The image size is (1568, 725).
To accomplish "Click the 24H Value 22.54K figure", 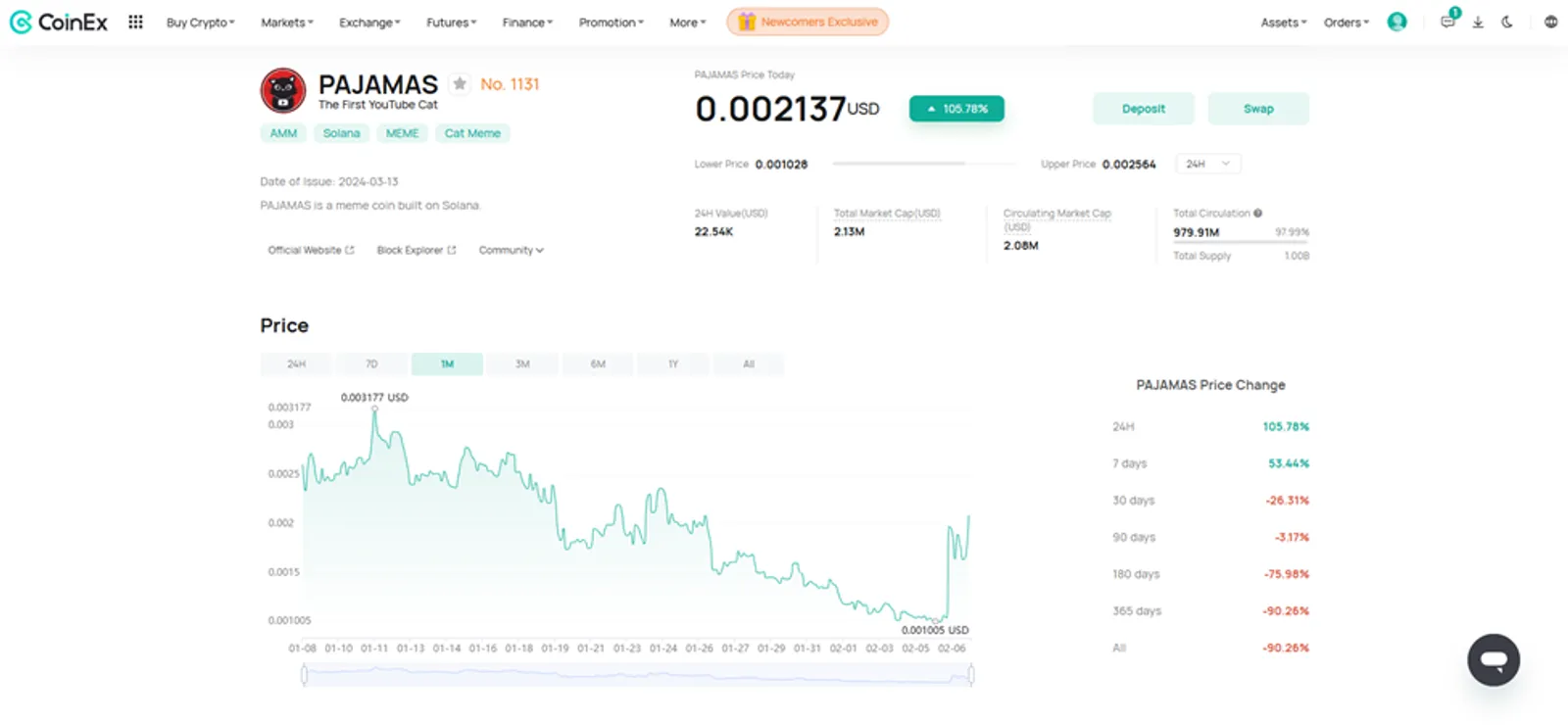I will [x=713, y=232].
